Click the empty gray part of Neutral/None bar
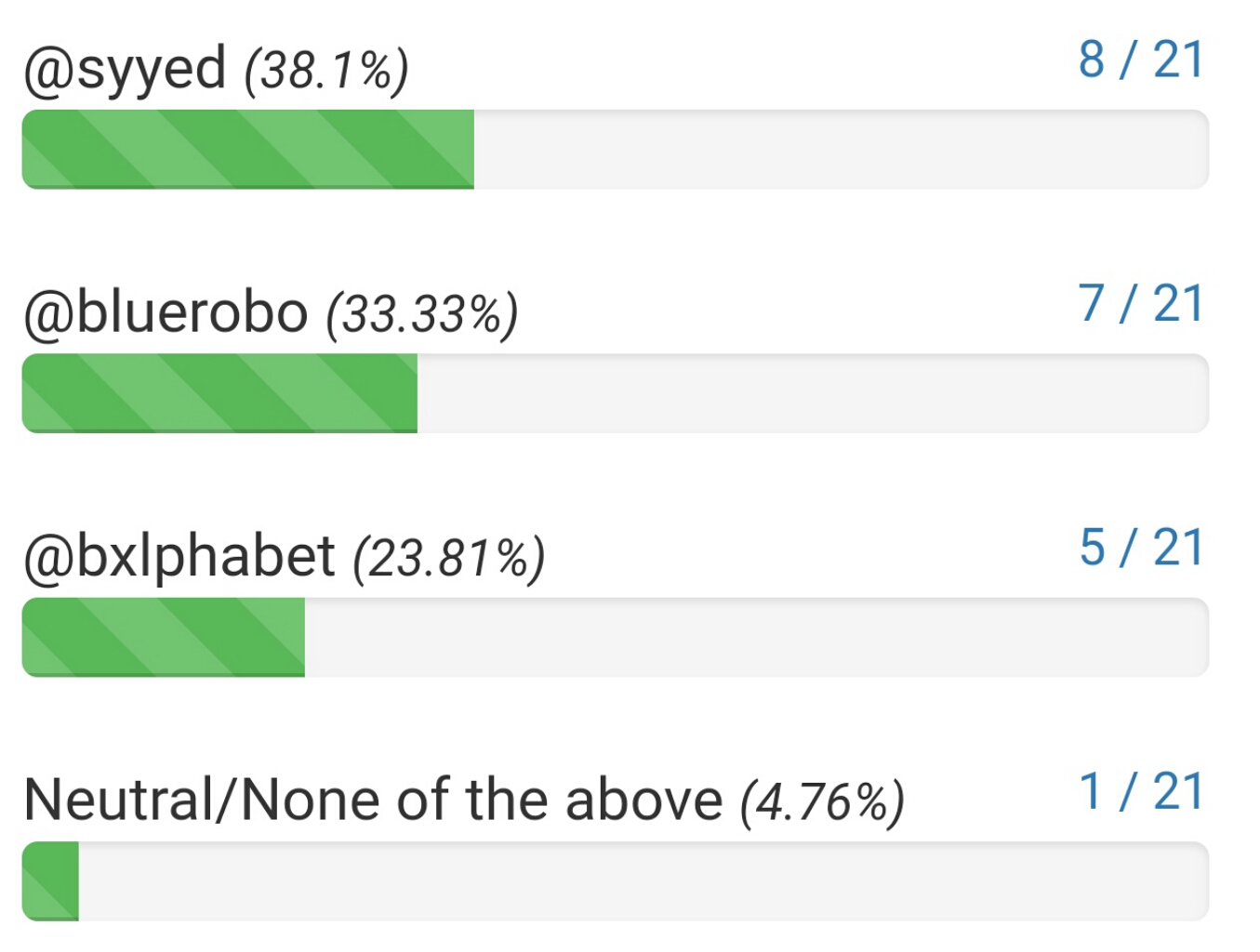This screenshot has width=1260, height=952. (643, 881)
